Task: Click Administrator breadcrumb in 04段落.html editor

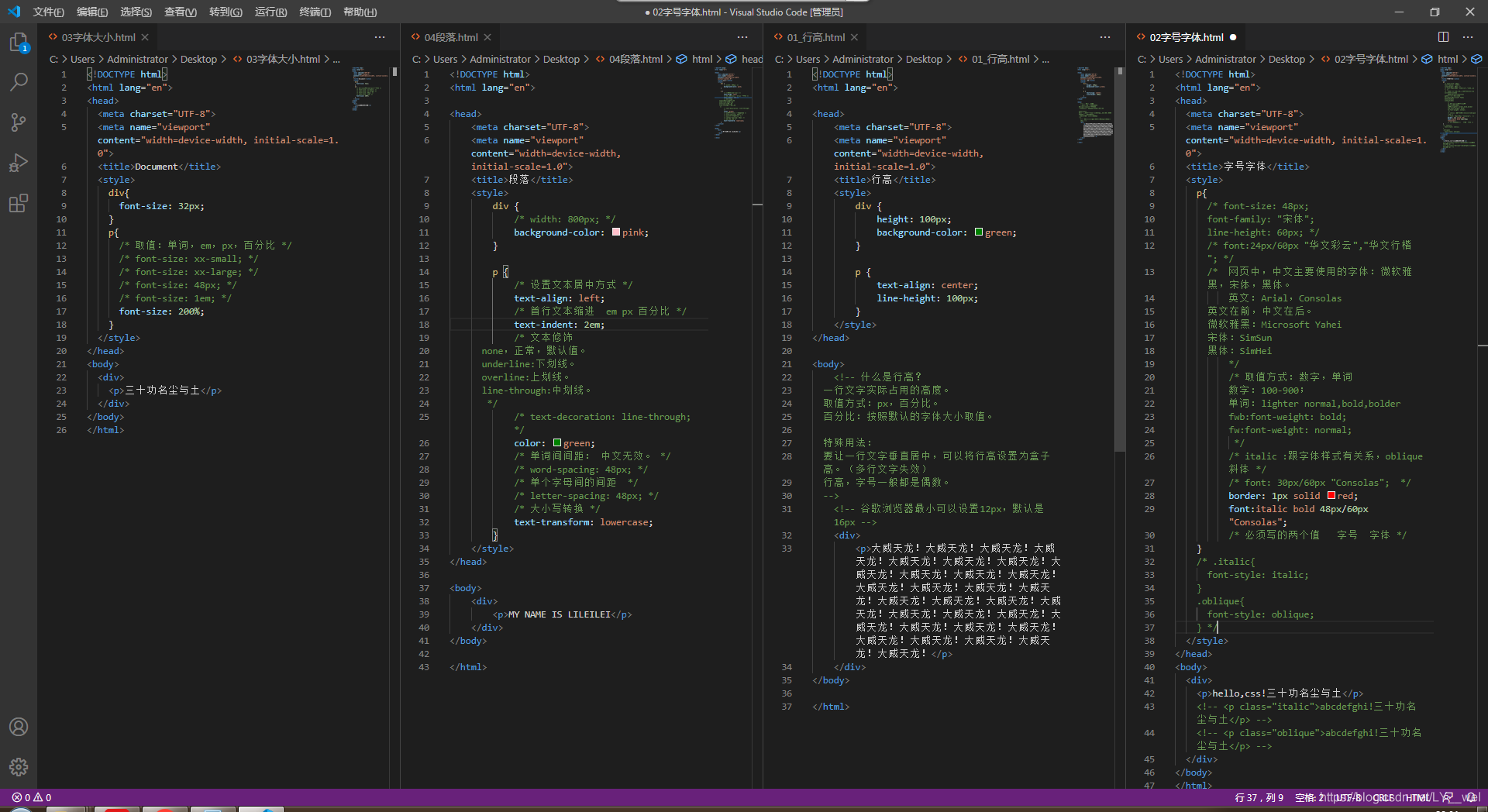Action: 500,59
